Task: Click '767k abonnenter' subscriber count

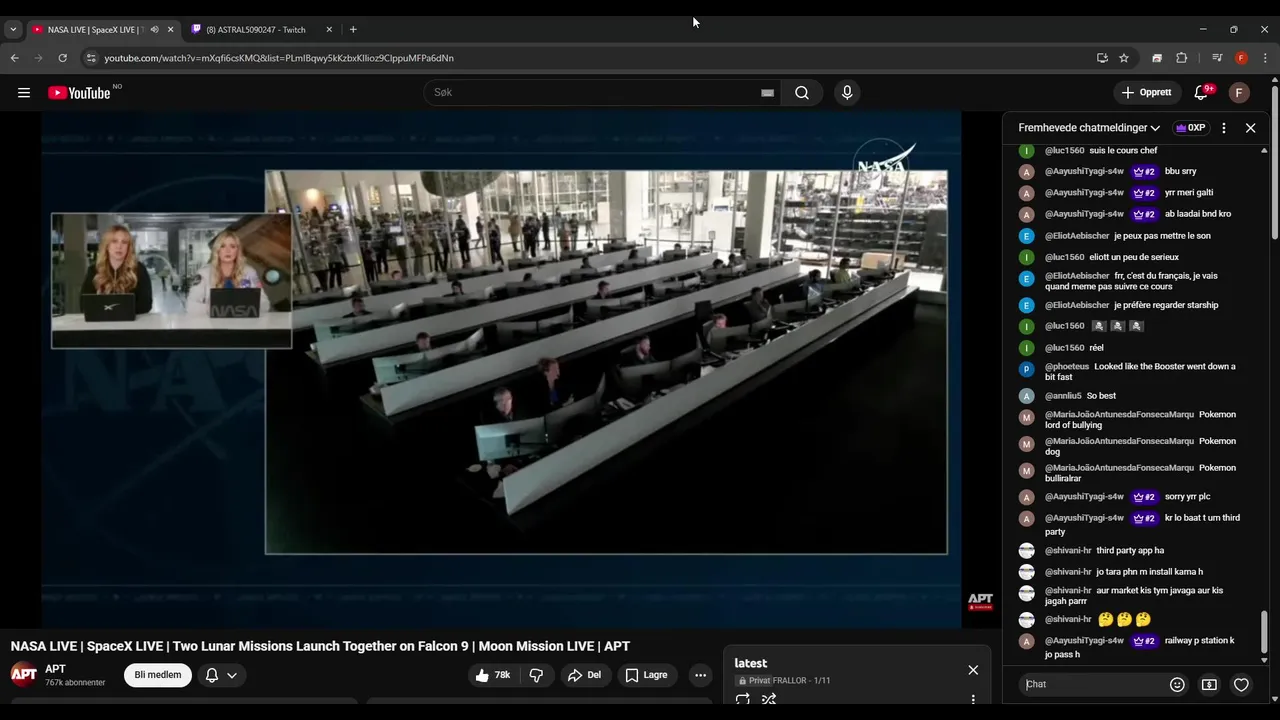Action: tap(75, 683)
